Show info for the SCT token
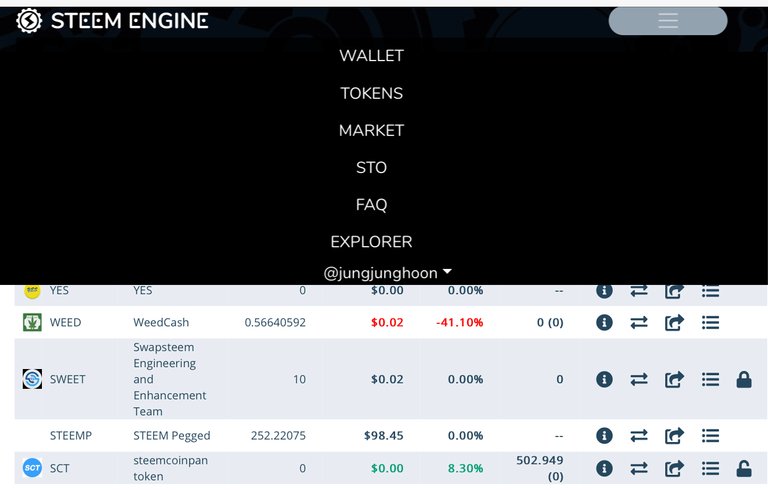This screenshot has width=768, height=490. point(604,468)
